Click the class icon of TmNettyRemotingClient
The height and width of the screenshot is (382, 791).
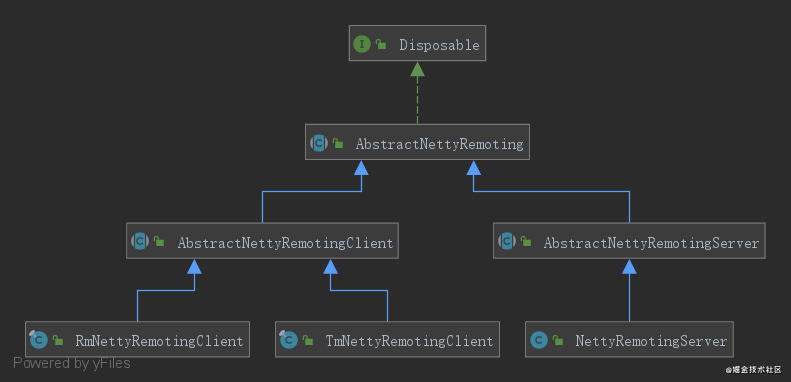click(289, 340)
